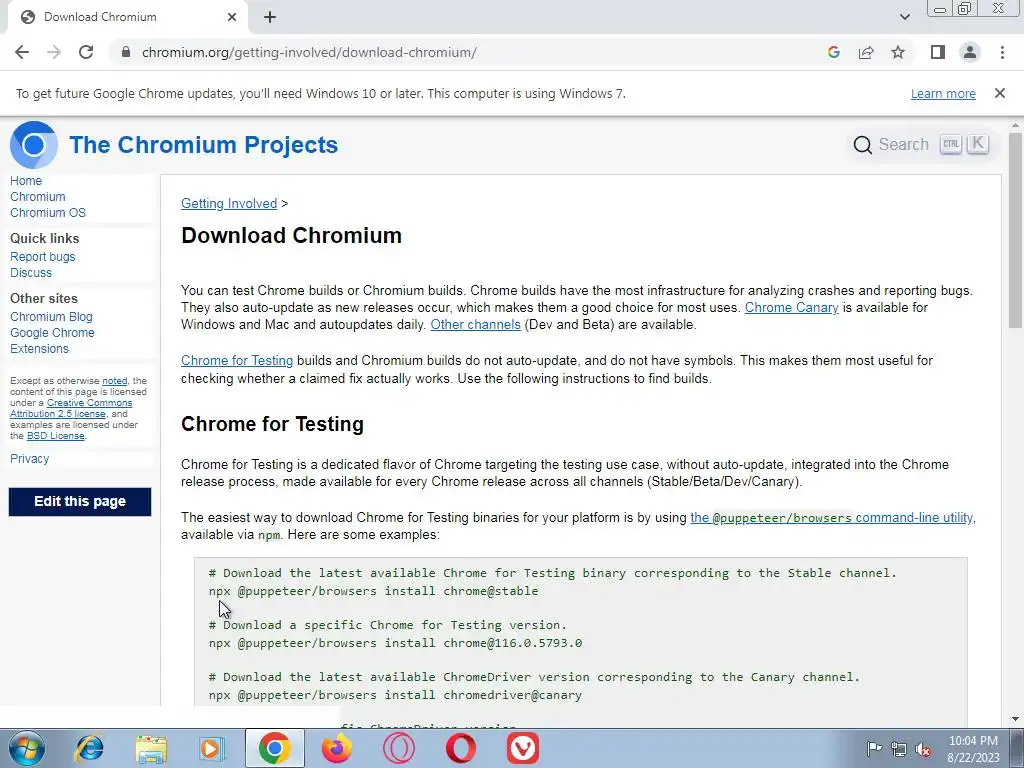Expand the tab search chevron
The height and width of the screenshot is (768, 1024).
click(x=904, y=17)
